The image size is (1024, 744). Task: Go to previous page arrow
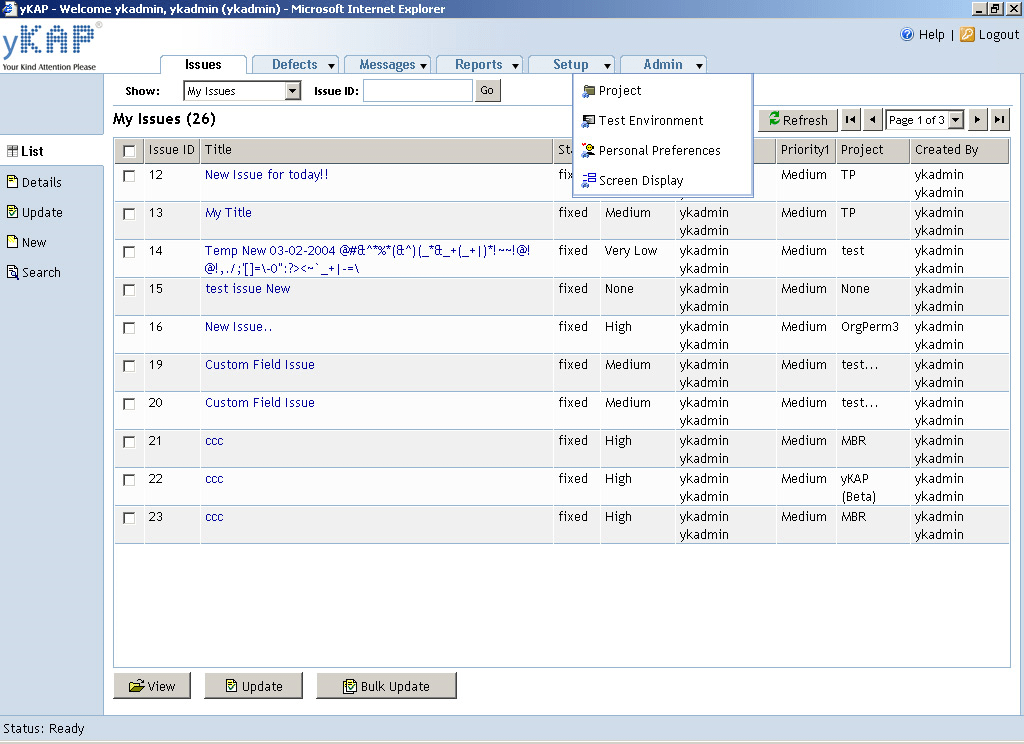pyautogui.click(x=872, y=120)
